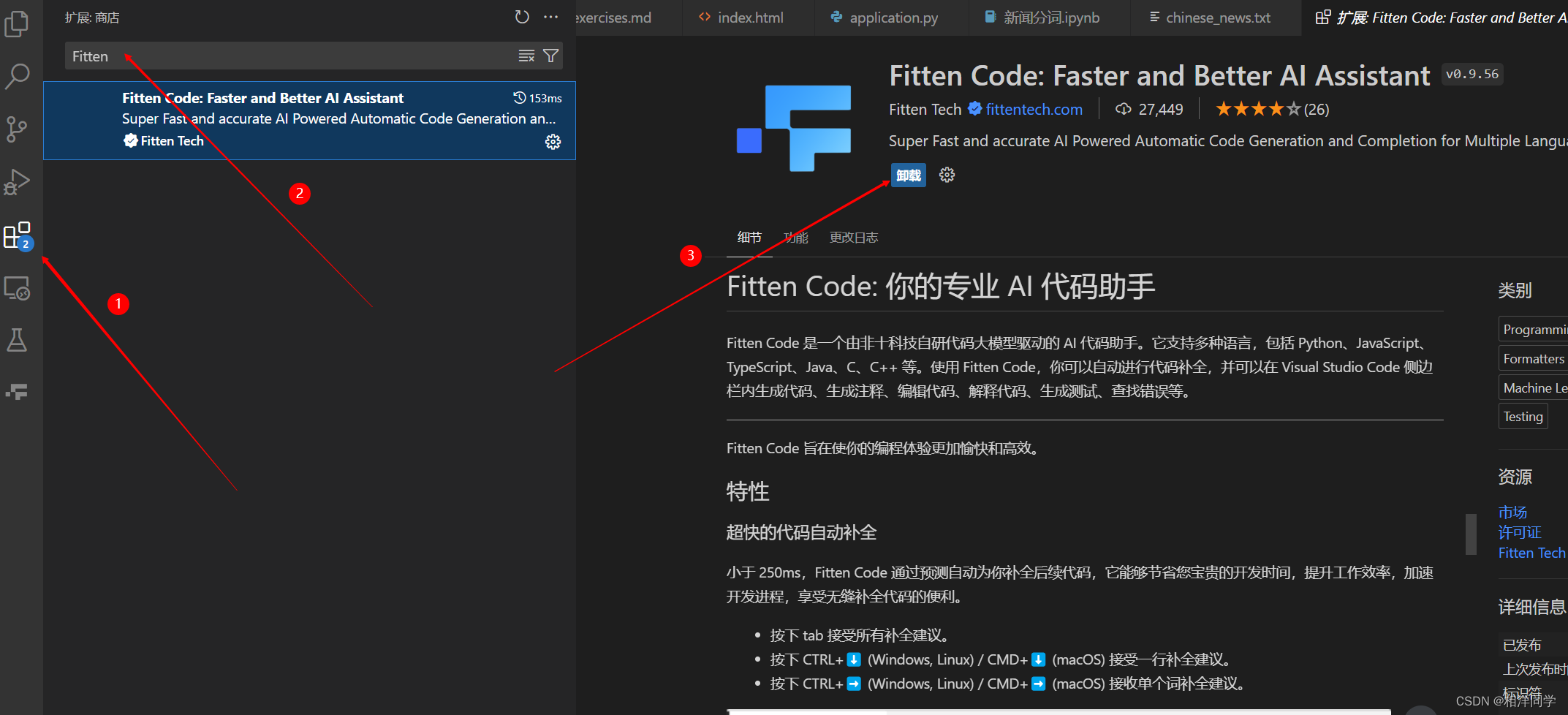
Task: Switch to application.py editor tab
Action: [x=893, y=18]
